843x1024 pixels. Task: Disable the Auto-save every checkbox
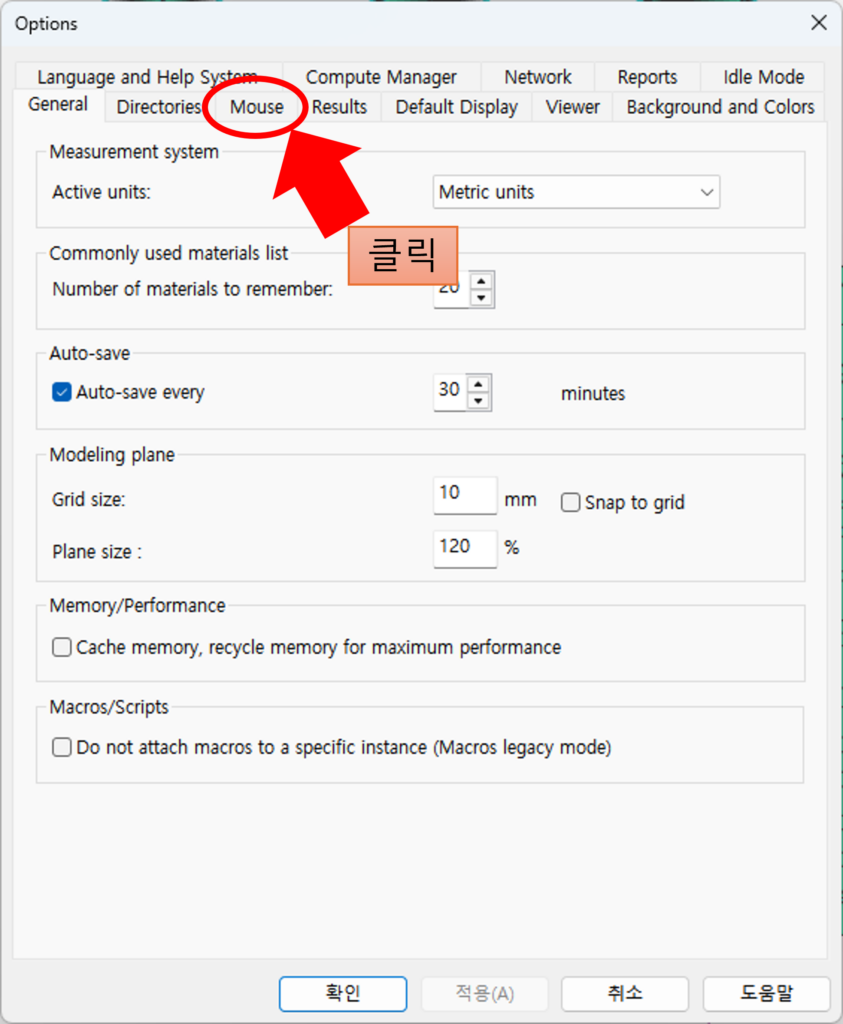coord(62,392)
